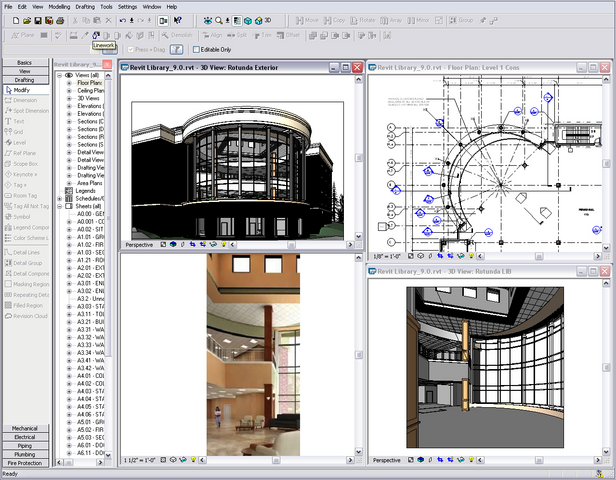This screenshot has width=616, height=480.
Task: Switch to the View design bar tab
Action: click(26, 71)
